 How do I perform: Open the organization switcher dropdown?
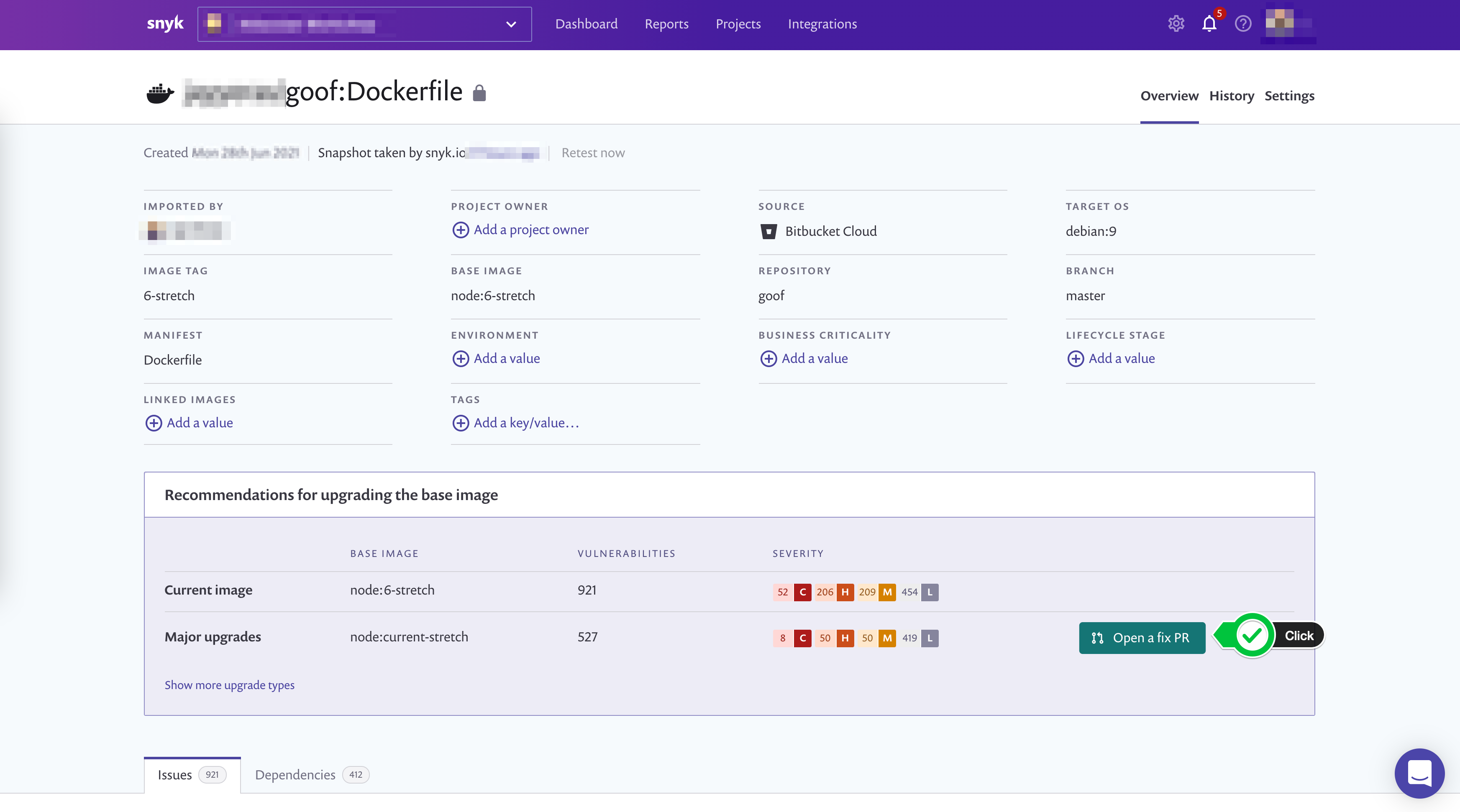pyautogui.click(x=364, y=24)
